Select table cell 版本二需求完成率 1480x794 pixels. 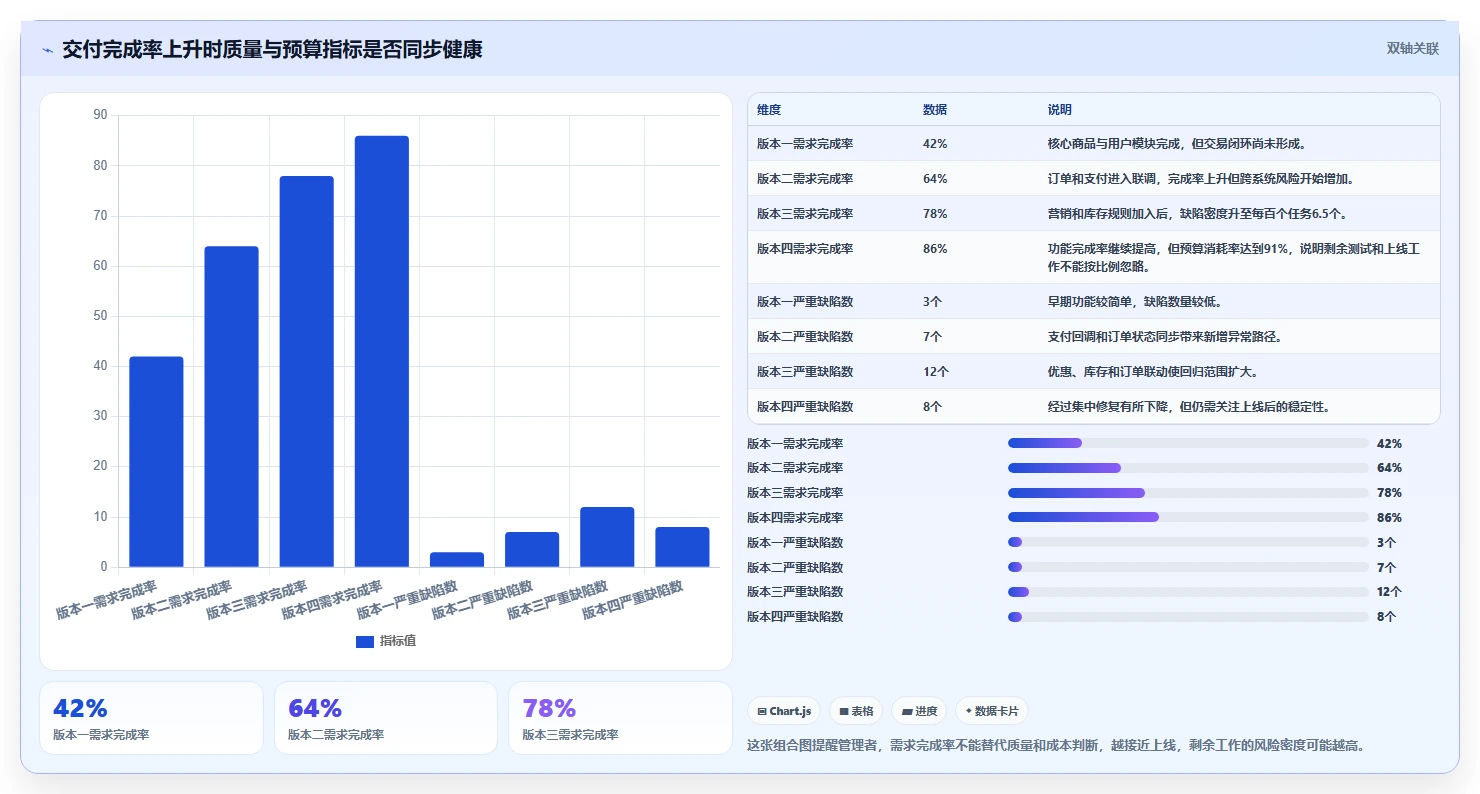coord(805,179)
